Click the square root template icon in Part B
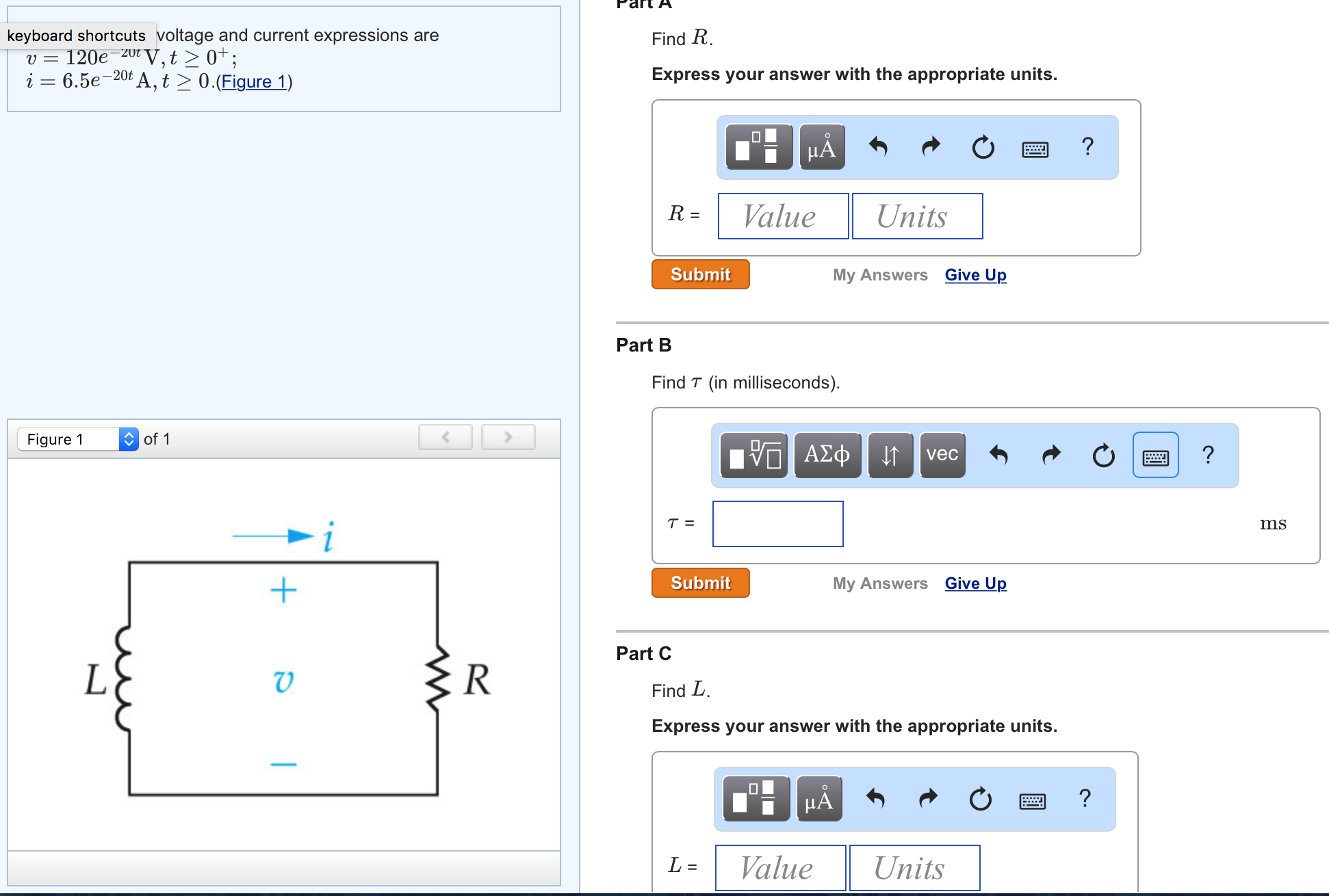Image resolution: width=1329 pixels, height=896 pixels. [753, 455]
